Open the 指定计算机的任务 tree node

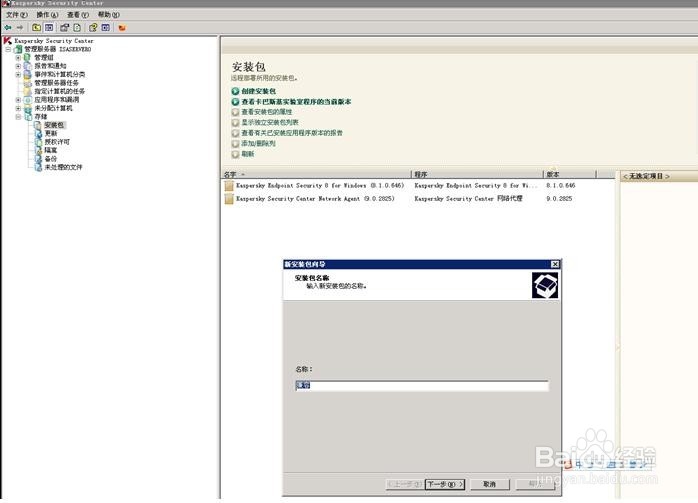point(60,91)
